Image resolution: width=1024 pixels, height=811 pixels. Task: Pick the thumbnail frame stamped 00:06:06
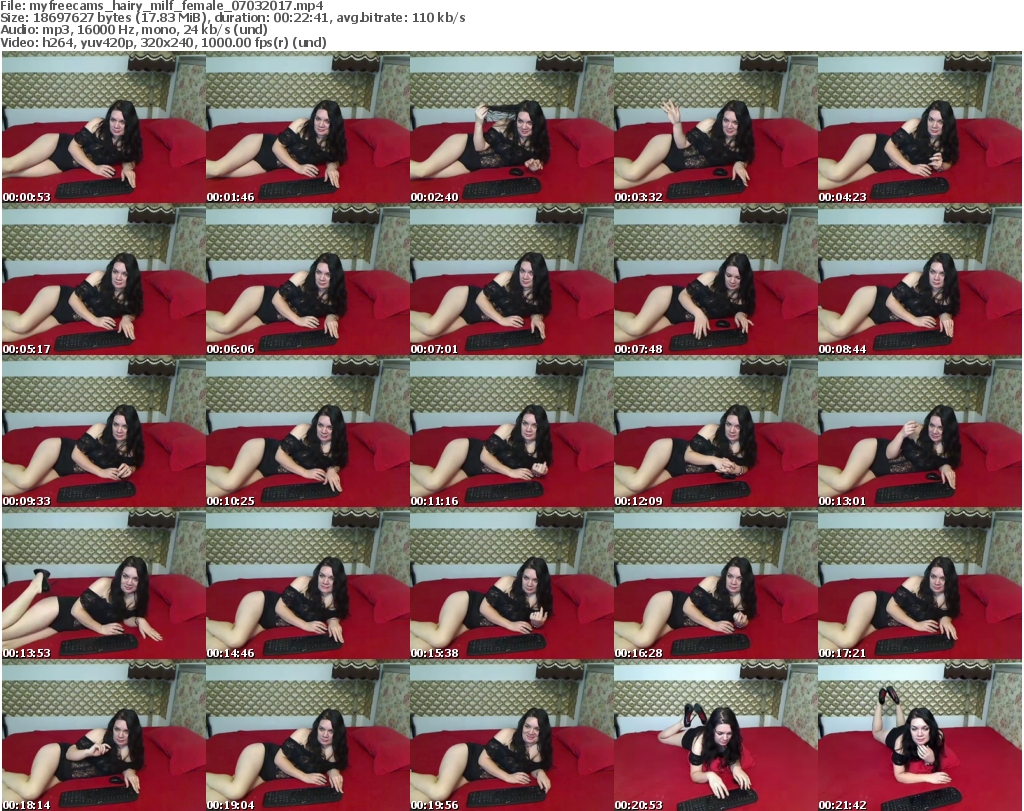click(308, 279)
